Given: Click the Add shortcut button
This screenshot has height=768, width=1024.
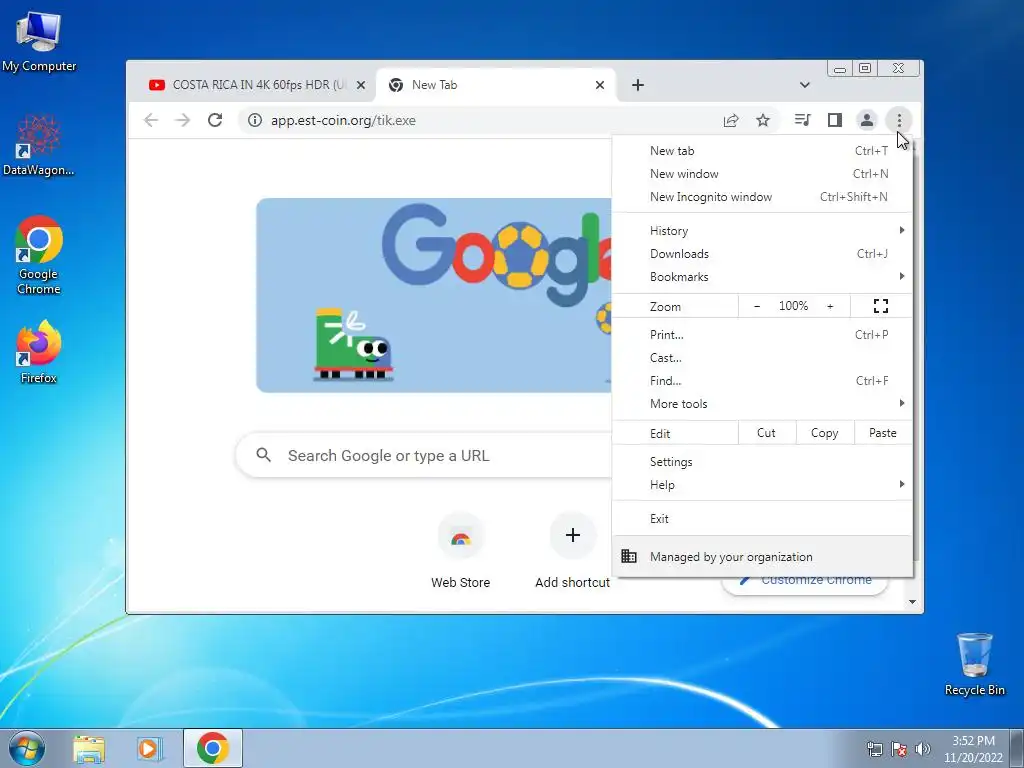Looking at the screenshot, I should tap(573, 552).
